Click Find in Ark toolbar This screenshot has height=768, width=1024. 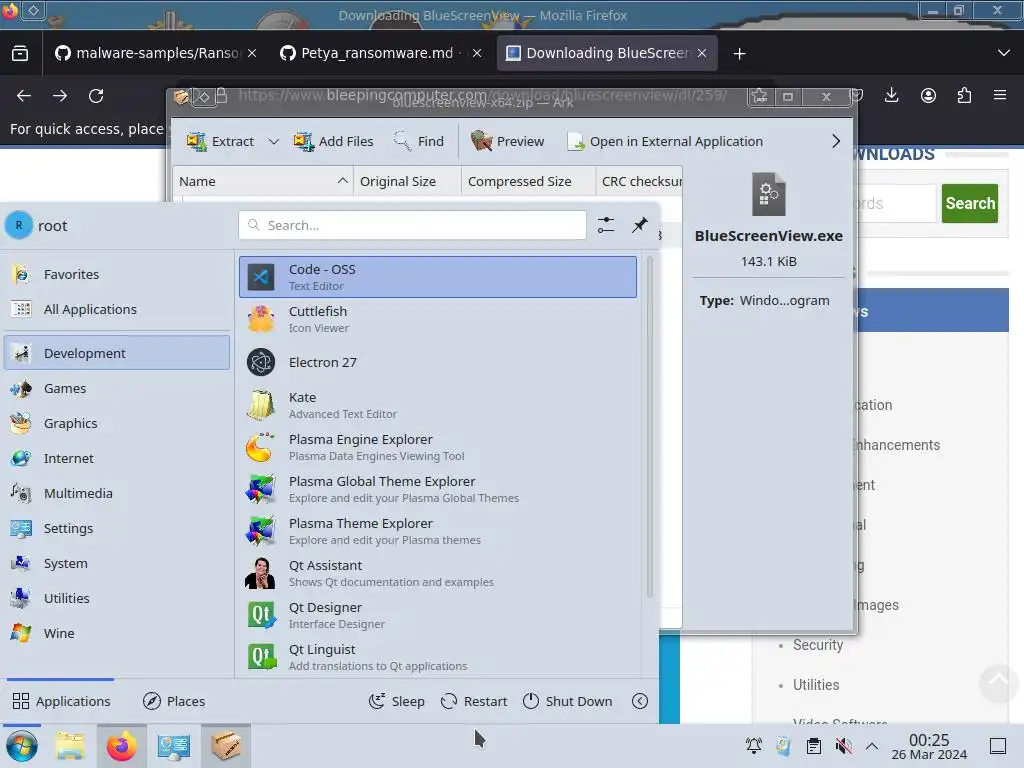tap(419, 142)
